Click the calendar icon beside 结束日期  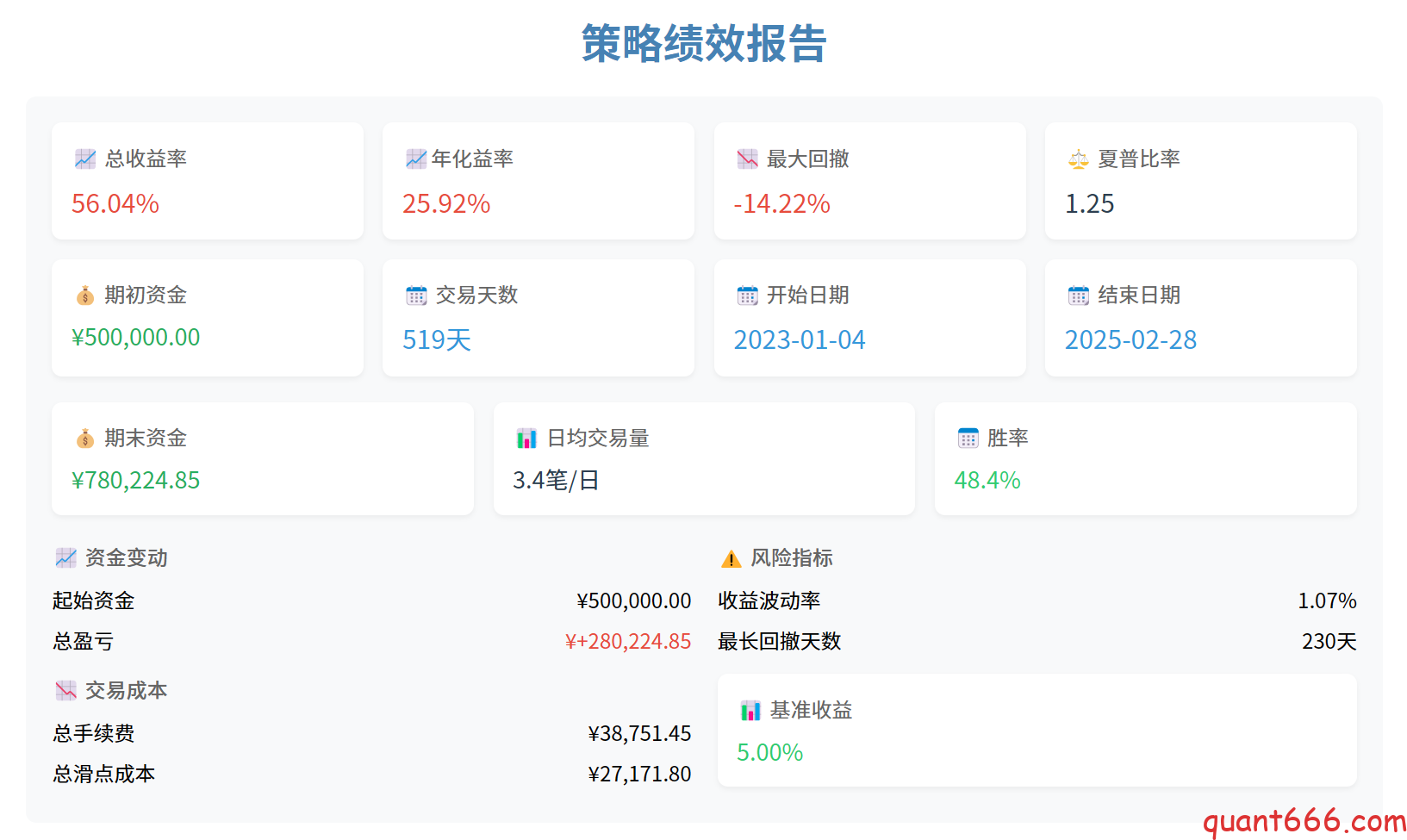pyautogui.click(x=1078, y=296)
